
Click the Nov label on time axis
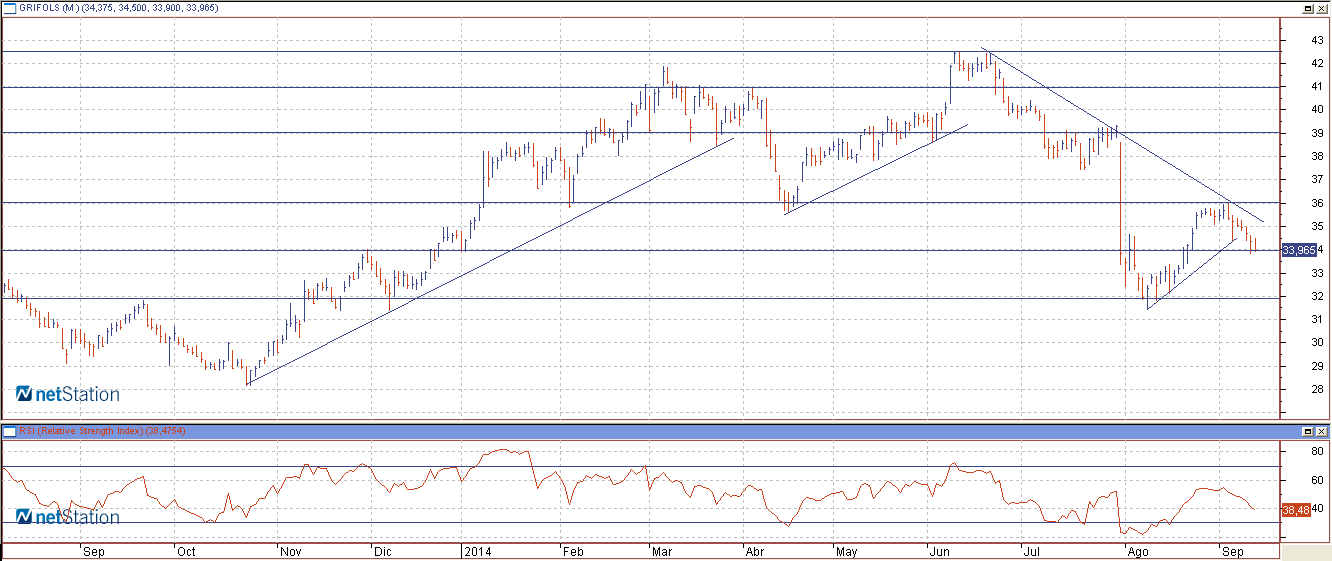pyautogui.click(x=291, y=551)
